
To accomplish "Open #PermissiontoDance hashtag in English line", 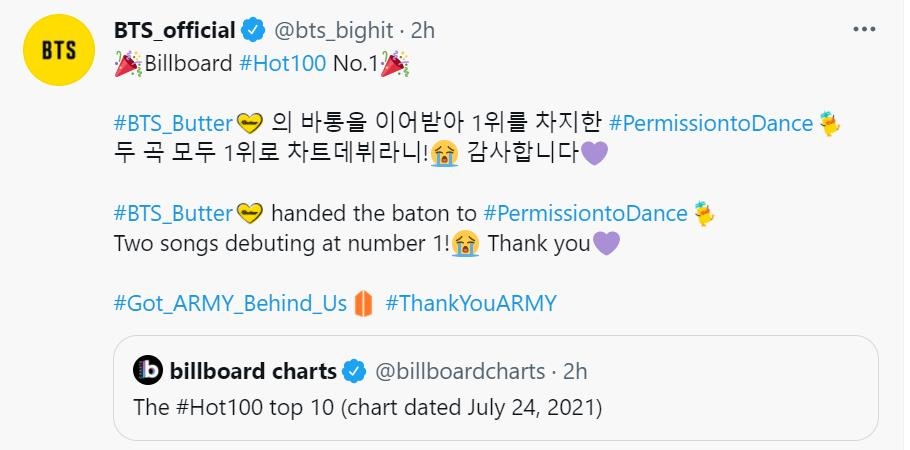I will click(x=585, y=213).
